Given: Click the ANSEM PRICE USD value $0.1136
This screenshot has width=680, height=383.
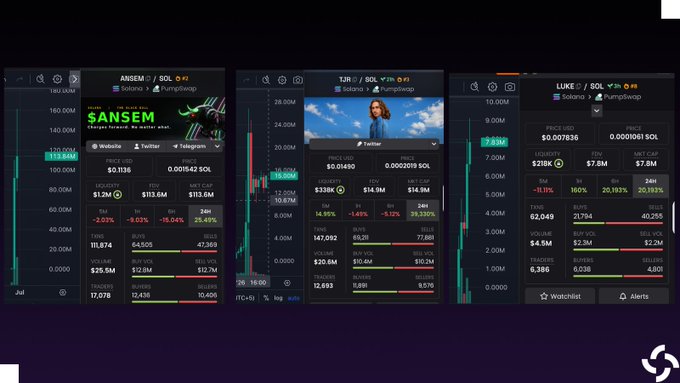Looking at the screenshot, I should [x=119, y=170].
